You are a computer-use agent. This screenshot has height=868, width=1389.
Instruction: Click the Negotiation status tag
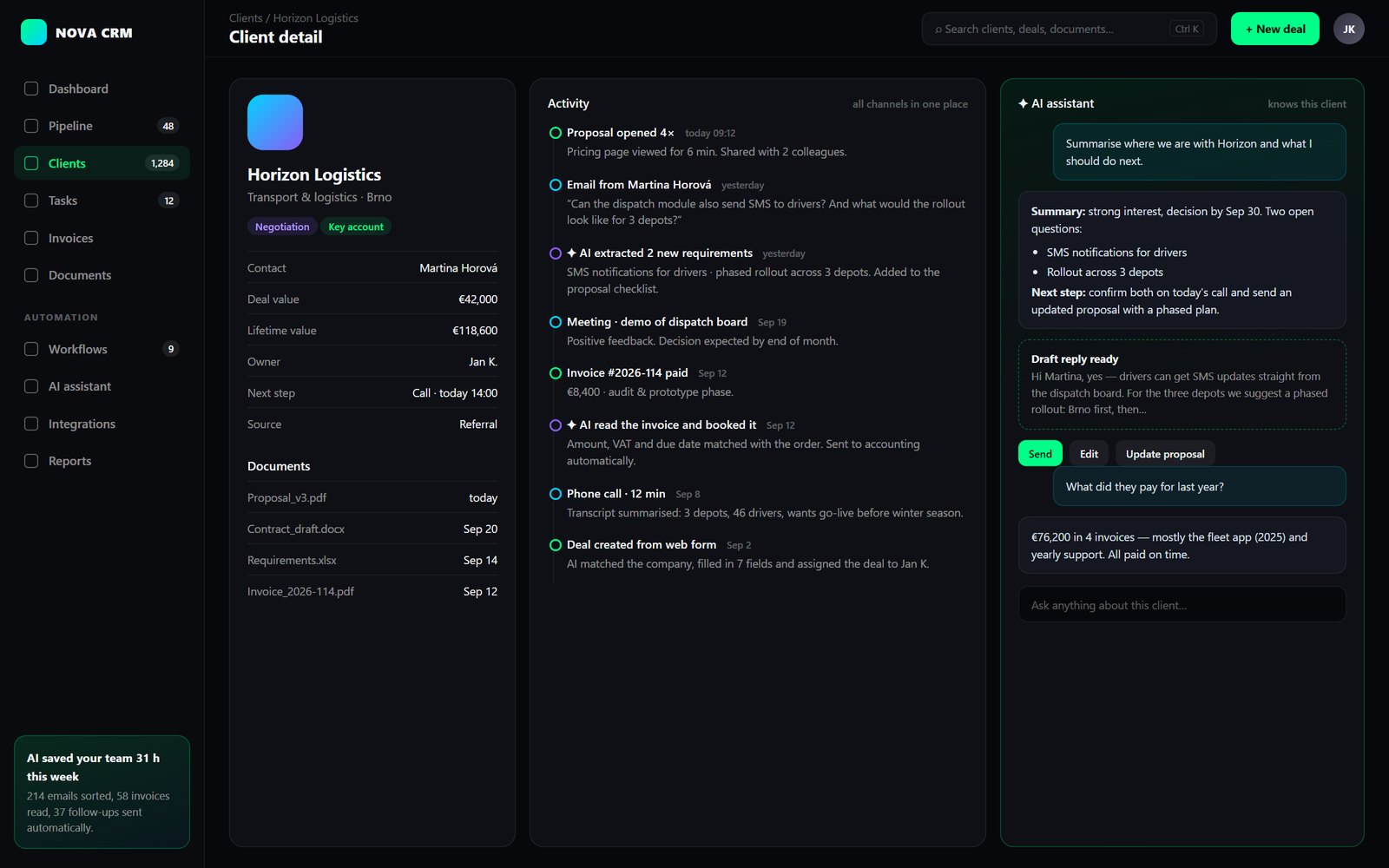pos(282,227)
